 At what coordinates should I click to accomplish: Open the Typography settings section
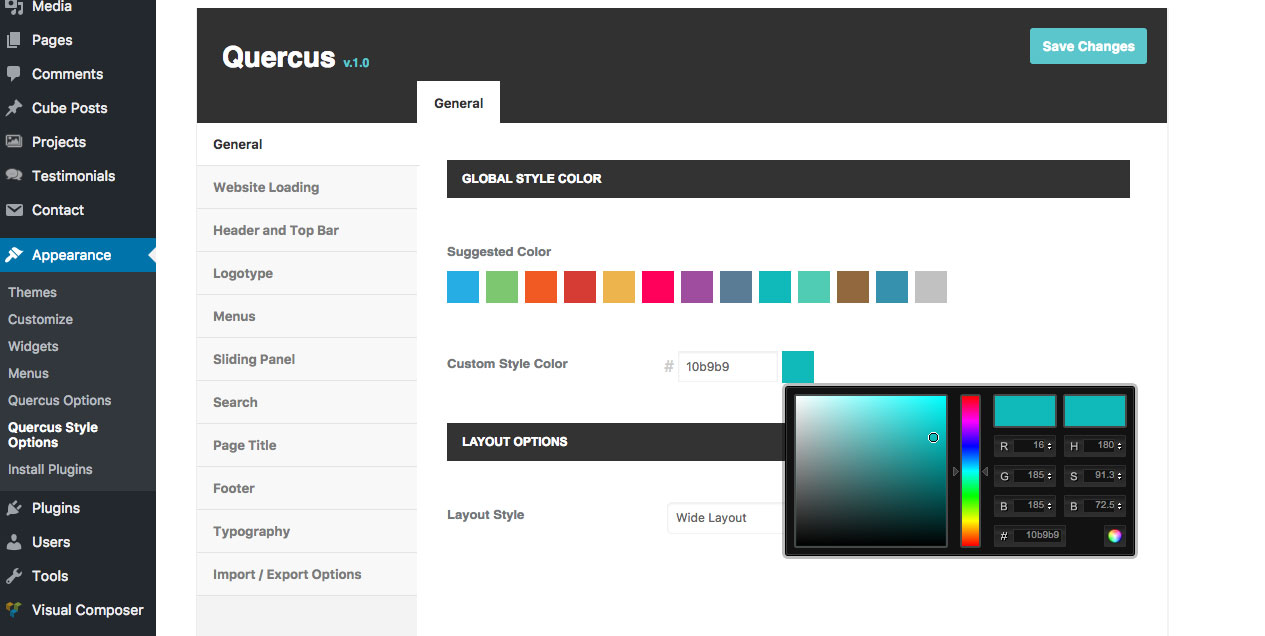click(251, 531)
